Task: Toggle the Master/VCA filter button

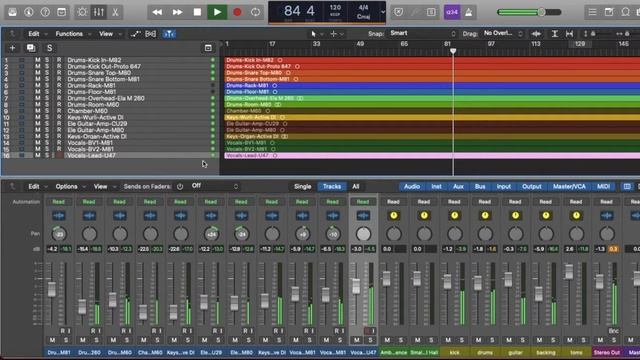Action: point(569,187)
